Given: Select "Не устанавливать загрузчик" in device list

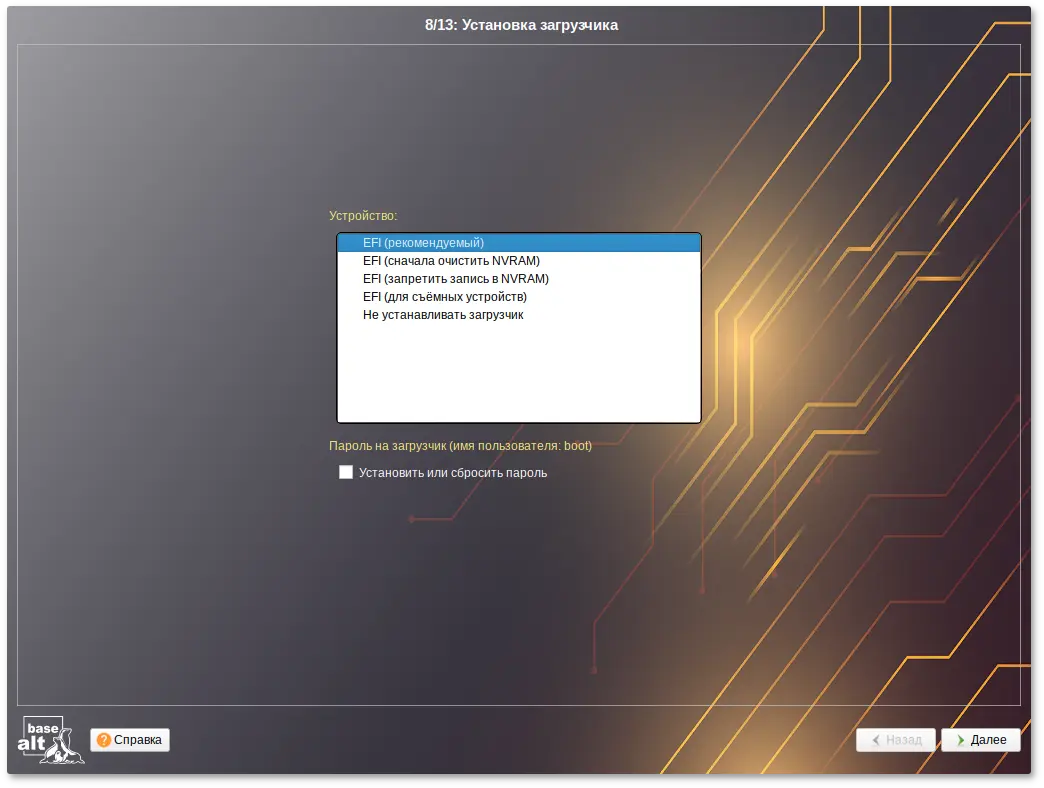Looking at the screenshot, I should 443,315.
